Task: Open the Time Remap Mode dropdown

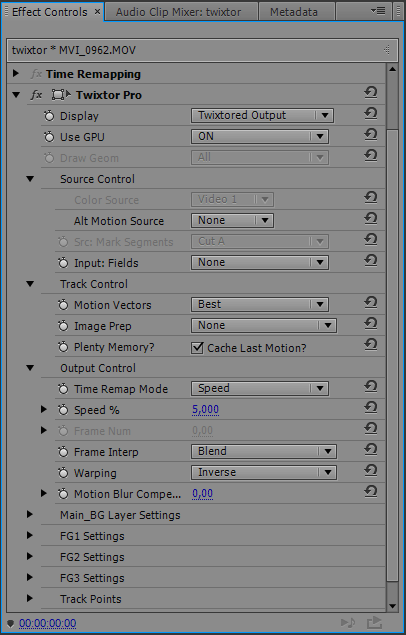Action: tap(260, 388)
